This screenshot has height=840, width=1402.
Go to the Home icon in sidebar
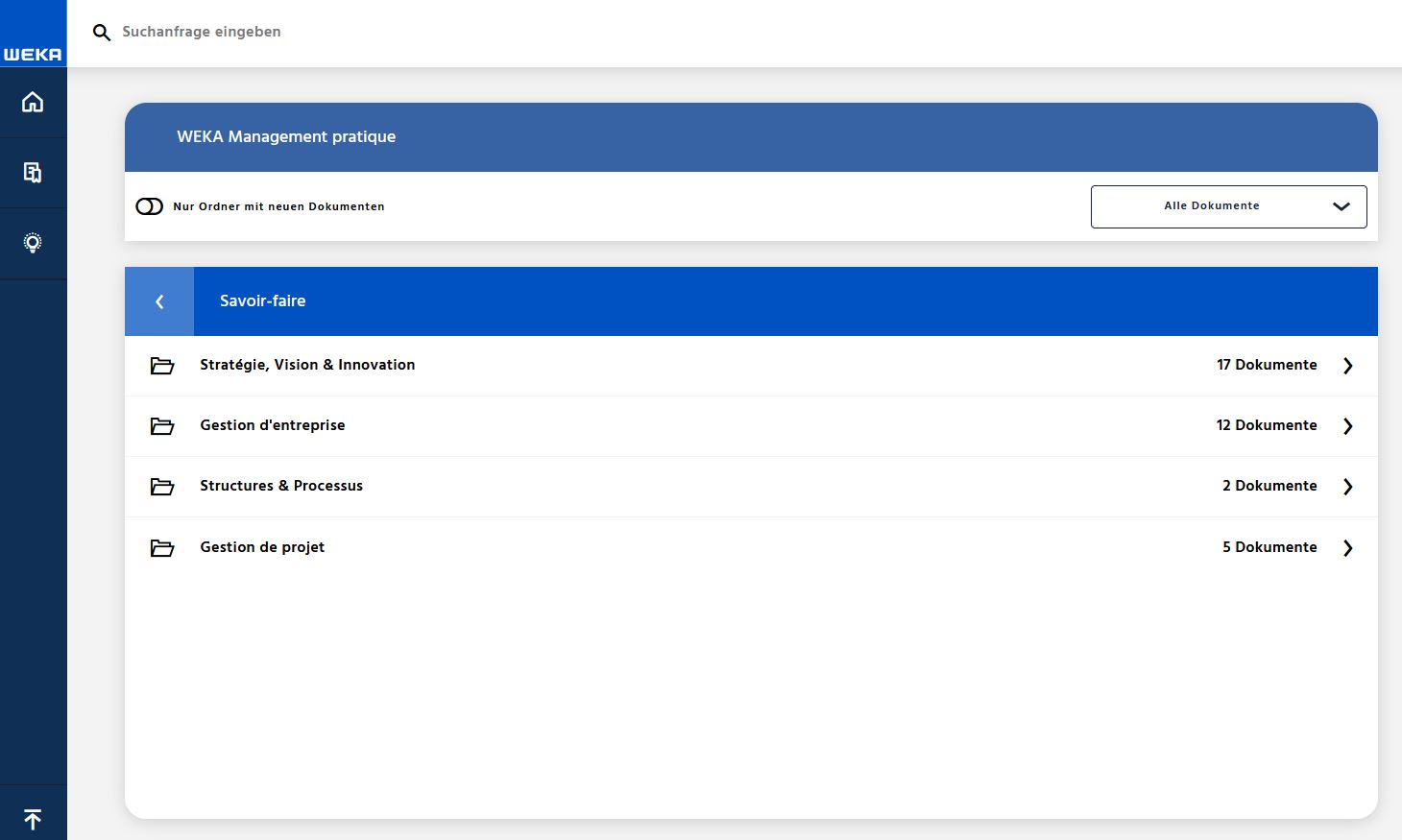pyautogui.click(x=33, y=102)
